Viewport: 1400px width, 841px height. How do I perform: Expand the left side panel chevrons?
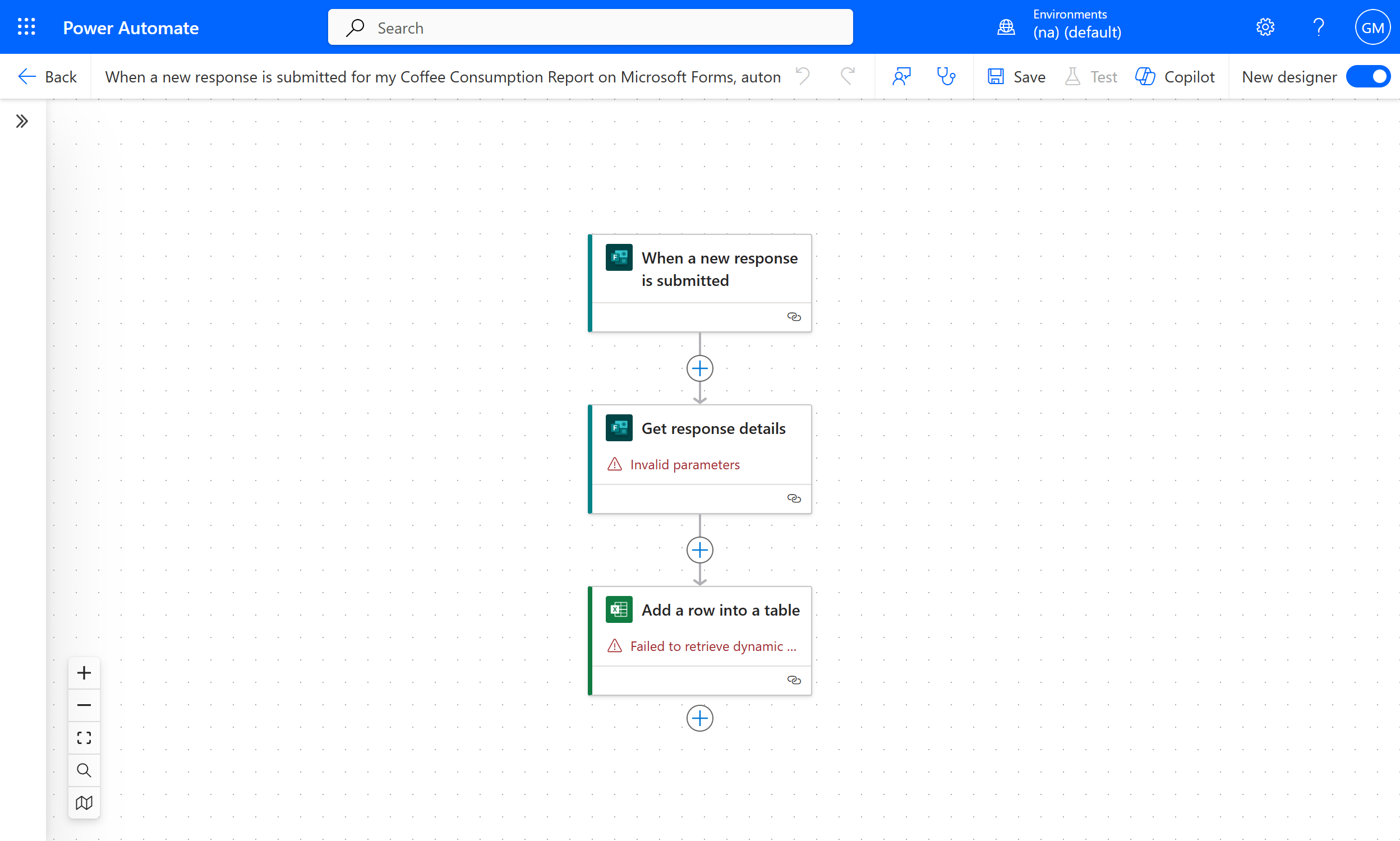click(22, 121)
